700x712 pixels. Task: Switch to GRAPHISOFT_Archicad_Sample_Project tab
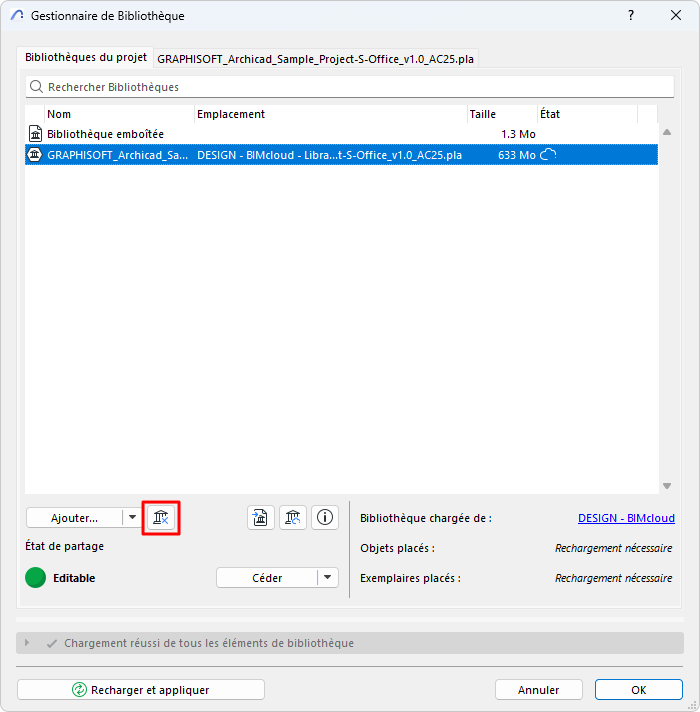tap(315, 59)
